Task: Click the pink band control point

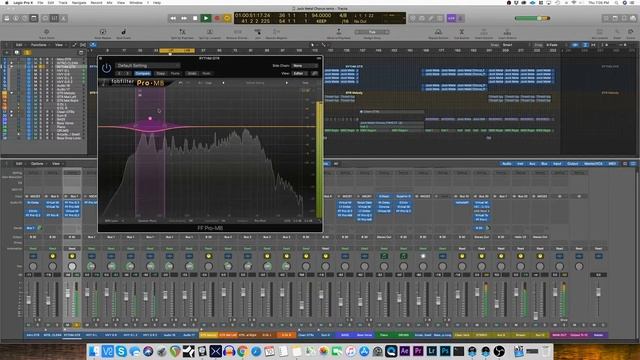Action: click(150, 118)
